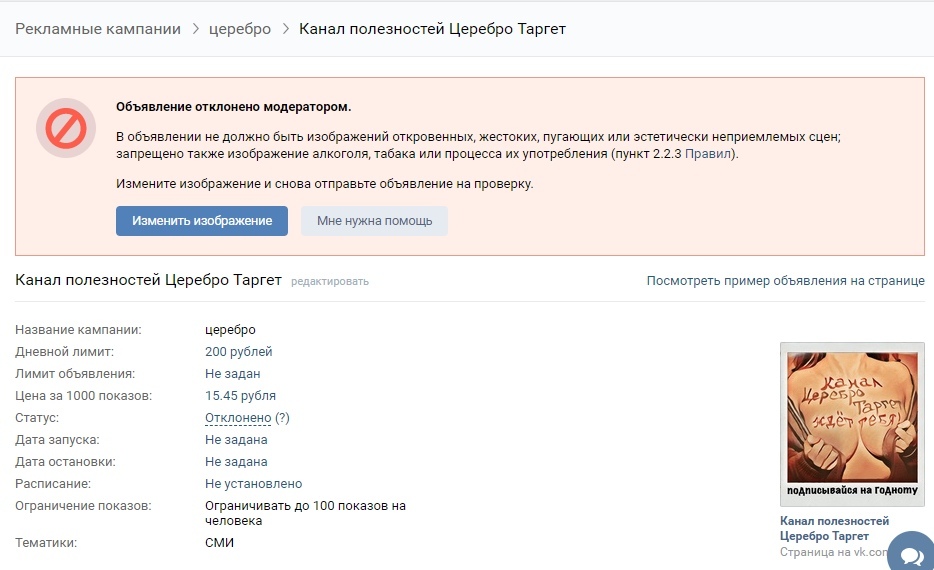Viewport: 934px width, 570px height.
Task: Click the Мне нужна помощь button
Action: [374, 221]
